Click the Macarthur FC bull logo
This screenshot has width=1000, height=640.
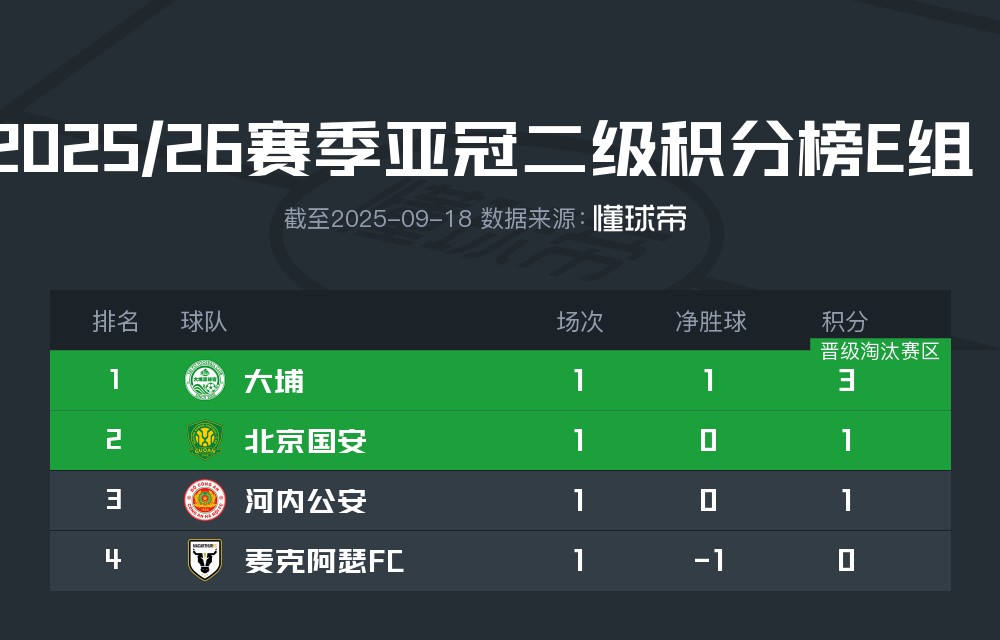205,560
